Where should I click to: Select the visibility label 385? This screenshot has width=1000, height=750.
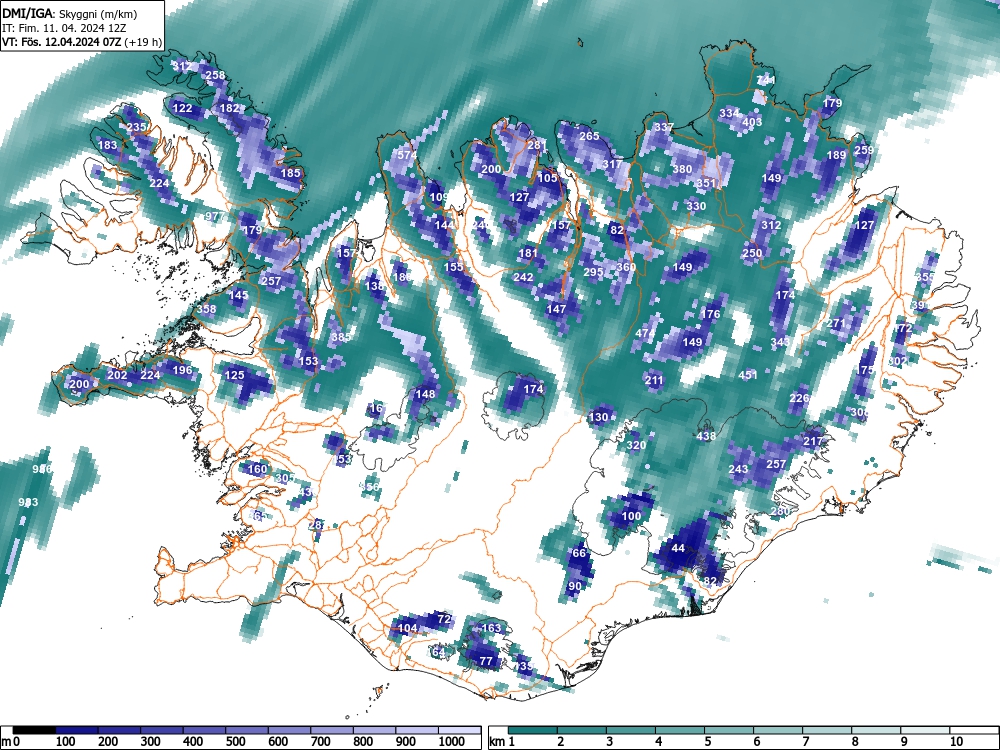[x=341, y=337]
